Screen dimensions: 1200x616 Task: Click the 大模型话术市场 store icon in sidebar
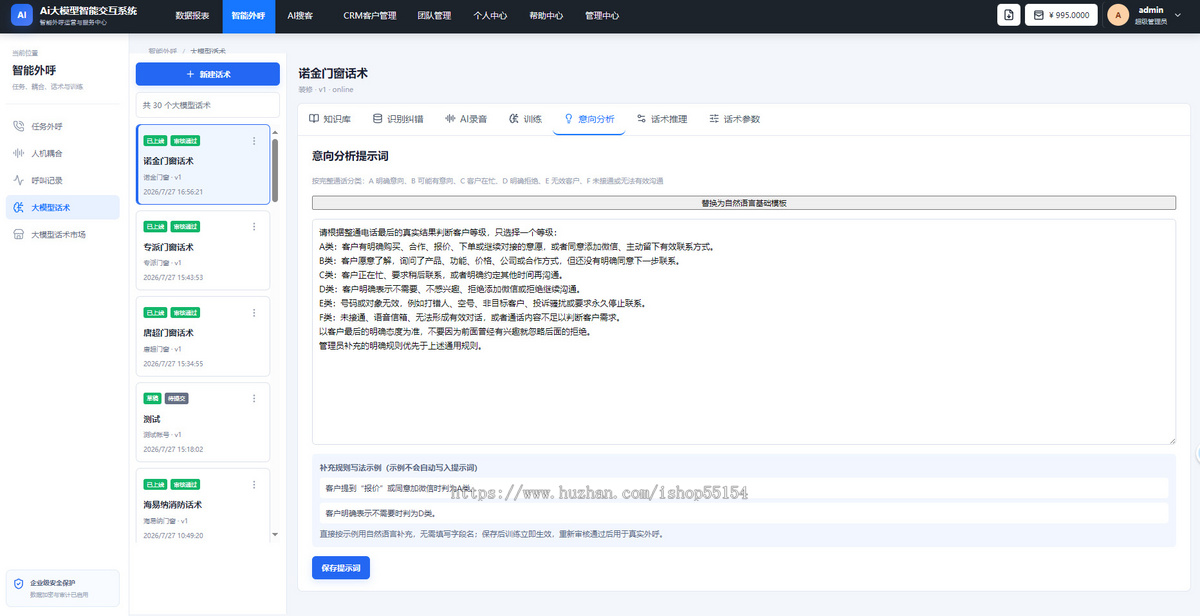18,234
